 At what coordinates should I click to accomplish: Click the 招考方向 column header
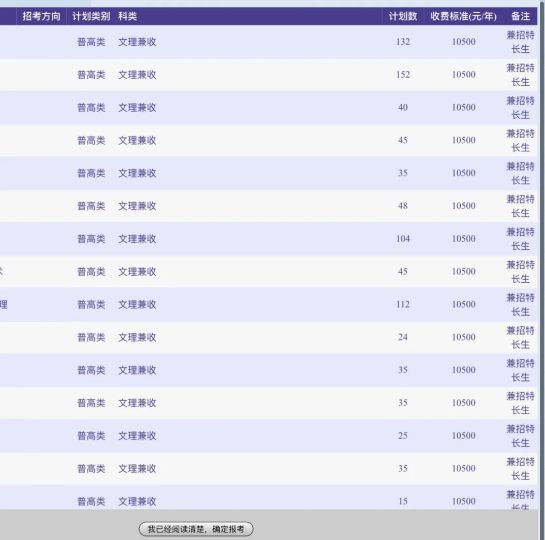(41, 16)
